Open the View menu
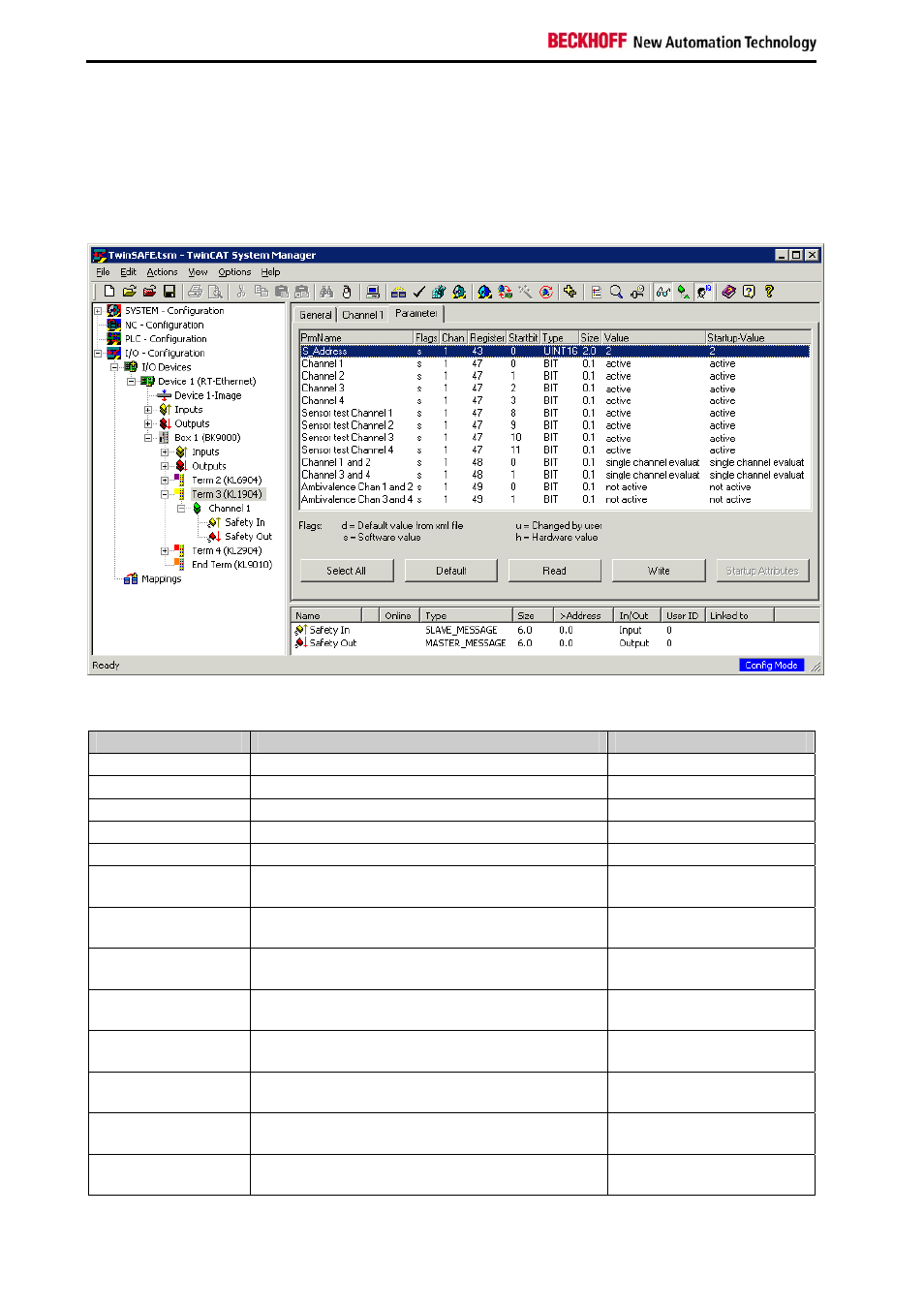This screenshot has width=924, height=1308. 198,272
